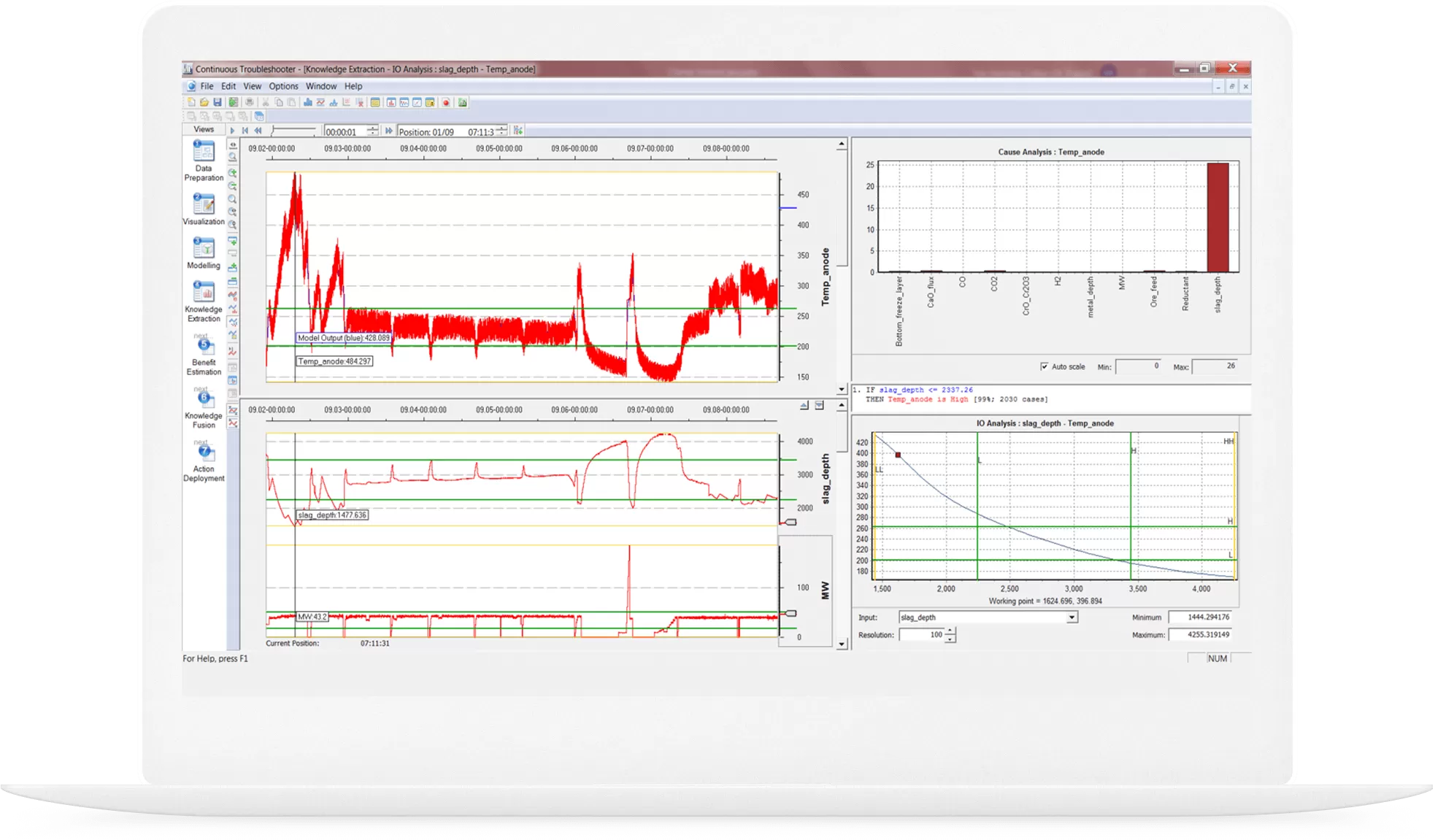Image resolution: width=1435 pixels, height=840 pixels.
Task: Click the pane move down arrow icon
Action: (819, 405)
